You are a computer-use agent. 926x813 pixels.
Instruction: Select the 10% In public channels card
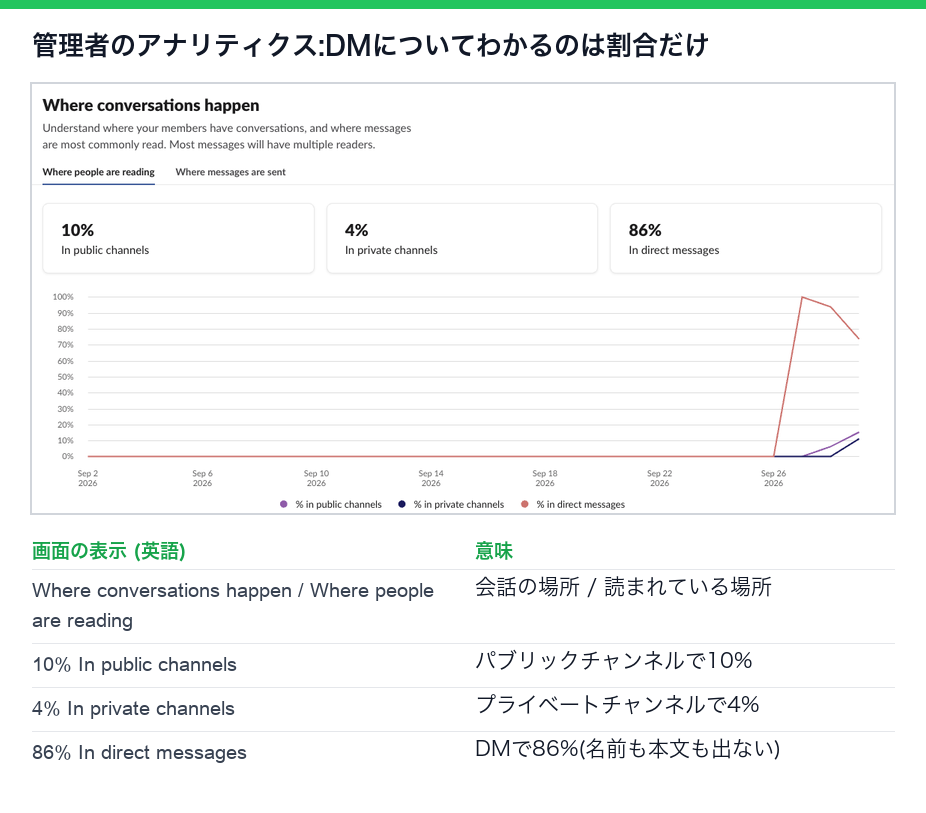pos(178,239)
